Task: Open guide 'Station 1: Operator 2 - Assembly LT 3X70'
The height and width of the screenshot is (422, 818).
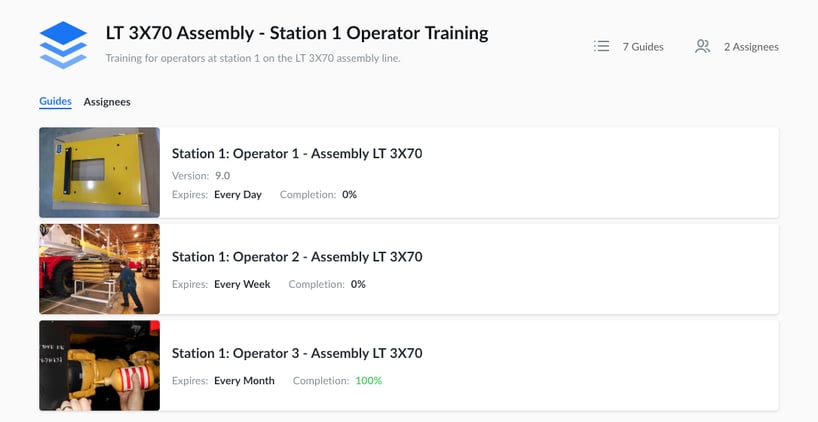Action: coord(297,257)
